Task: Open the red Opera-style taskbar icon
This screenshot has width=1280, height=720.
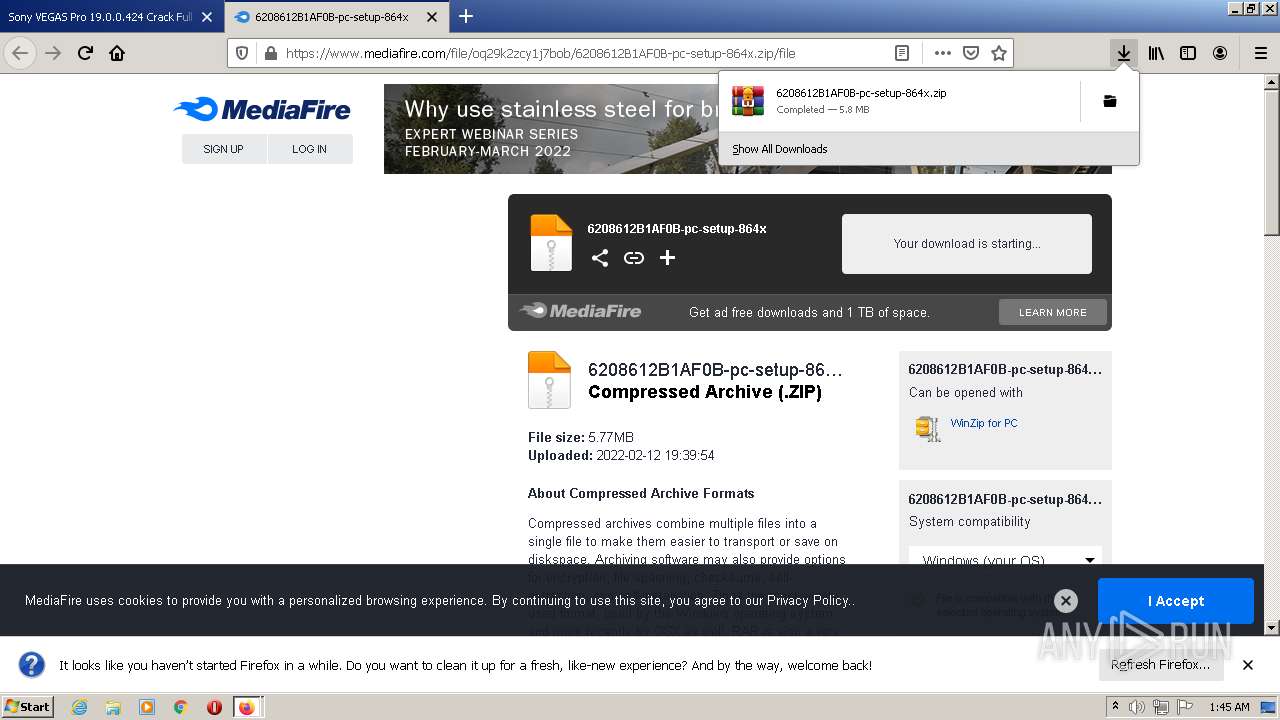Action: click(214, 707)
